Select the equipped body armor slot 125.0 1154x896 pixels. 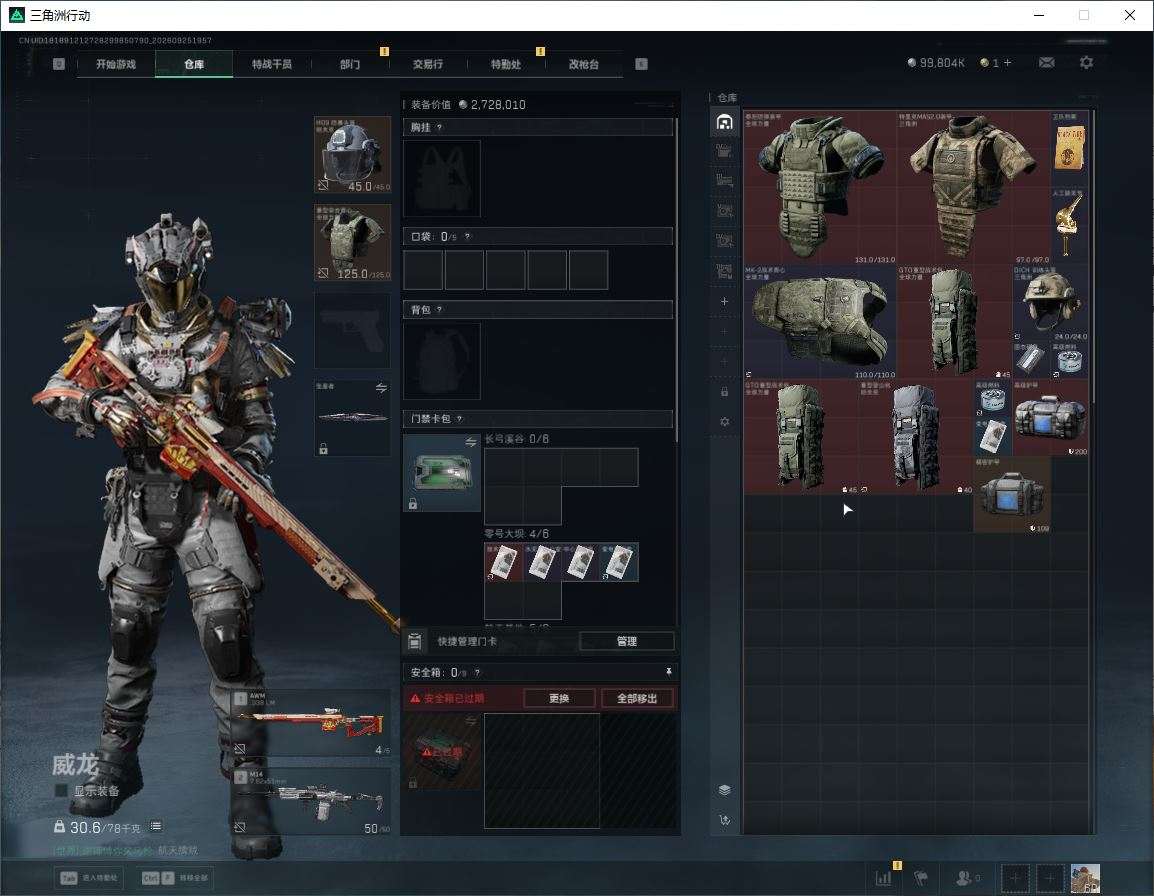pos(353,243)
